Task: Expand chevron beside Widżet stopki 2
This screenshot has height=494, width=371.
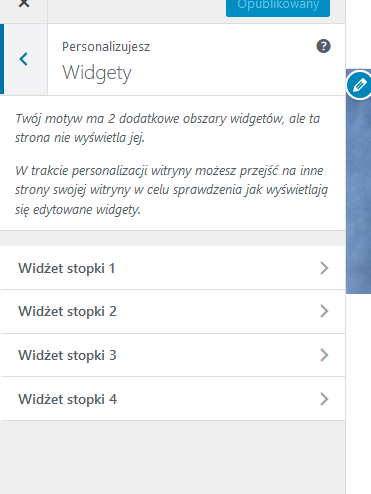Action: 324,311
